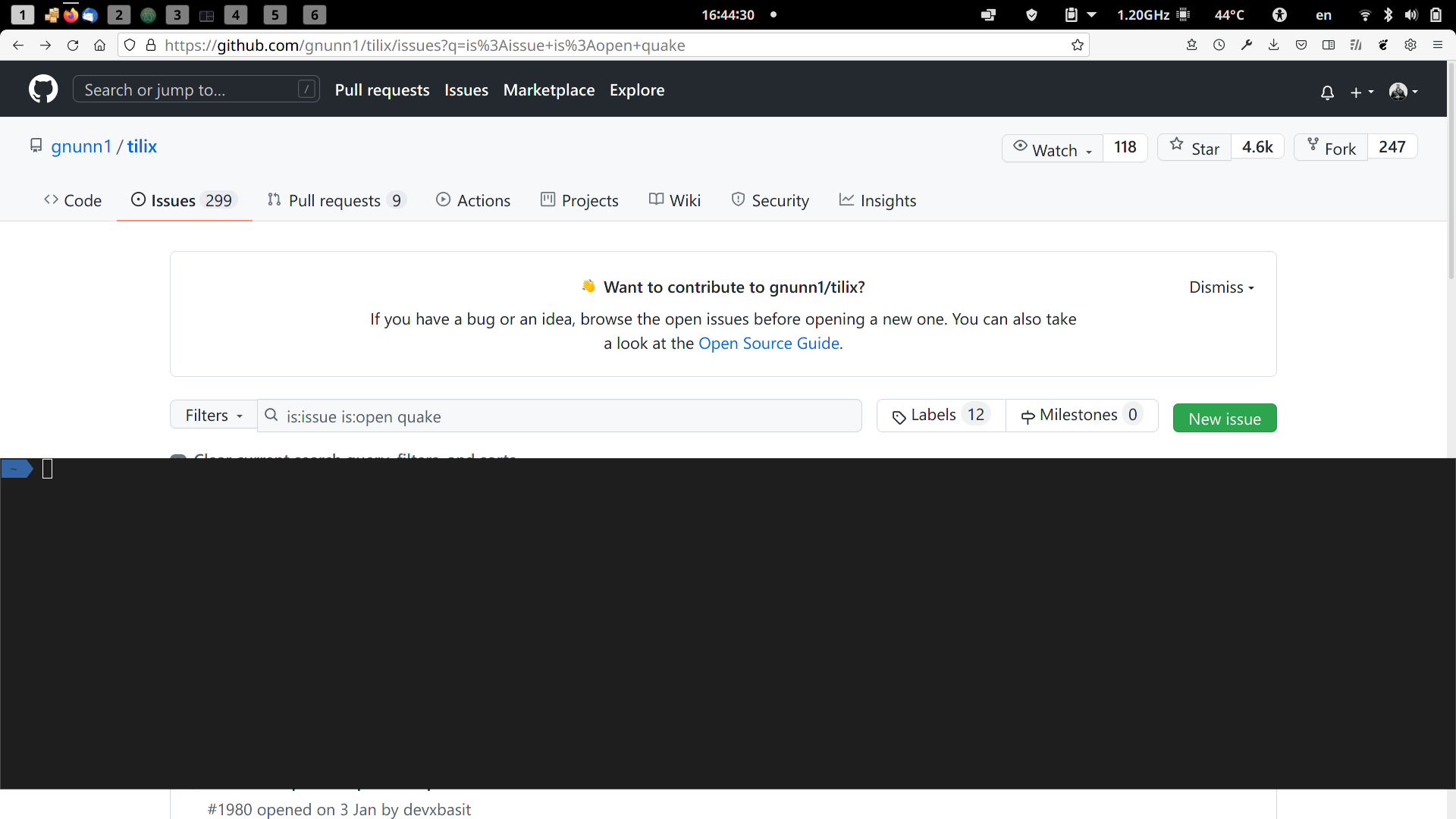1456x819 pixels.
Task: Click Pull requests in GitHub header
Action: point(382,90)
